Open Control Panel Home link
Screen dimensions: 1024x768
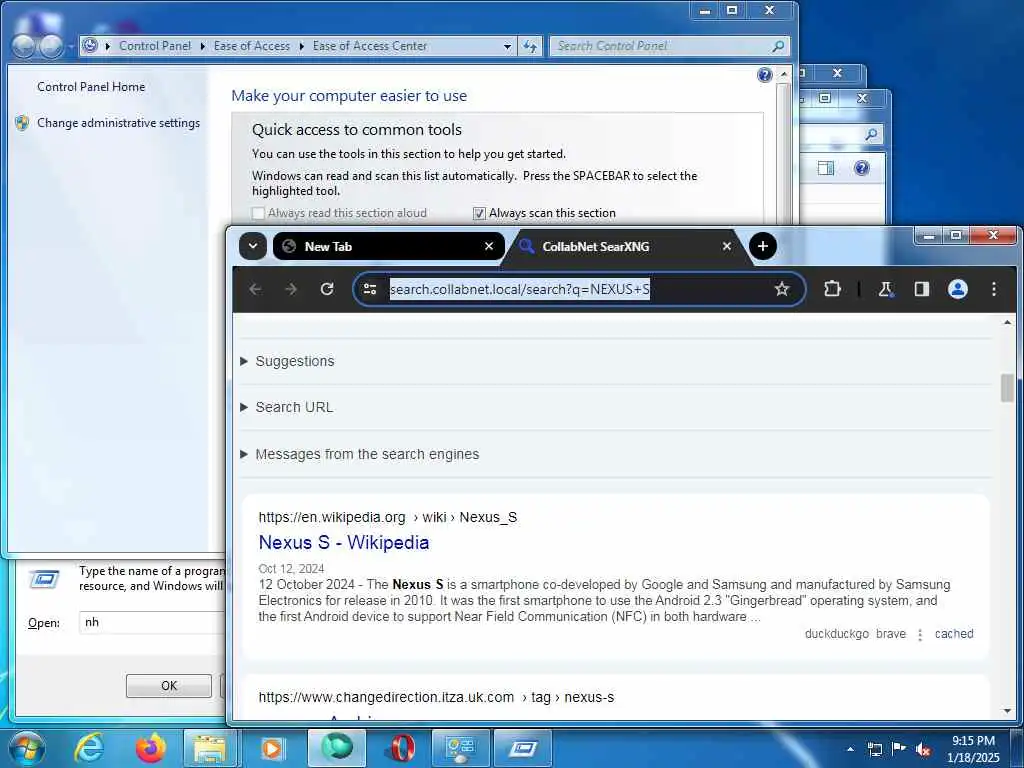(91, 87)
